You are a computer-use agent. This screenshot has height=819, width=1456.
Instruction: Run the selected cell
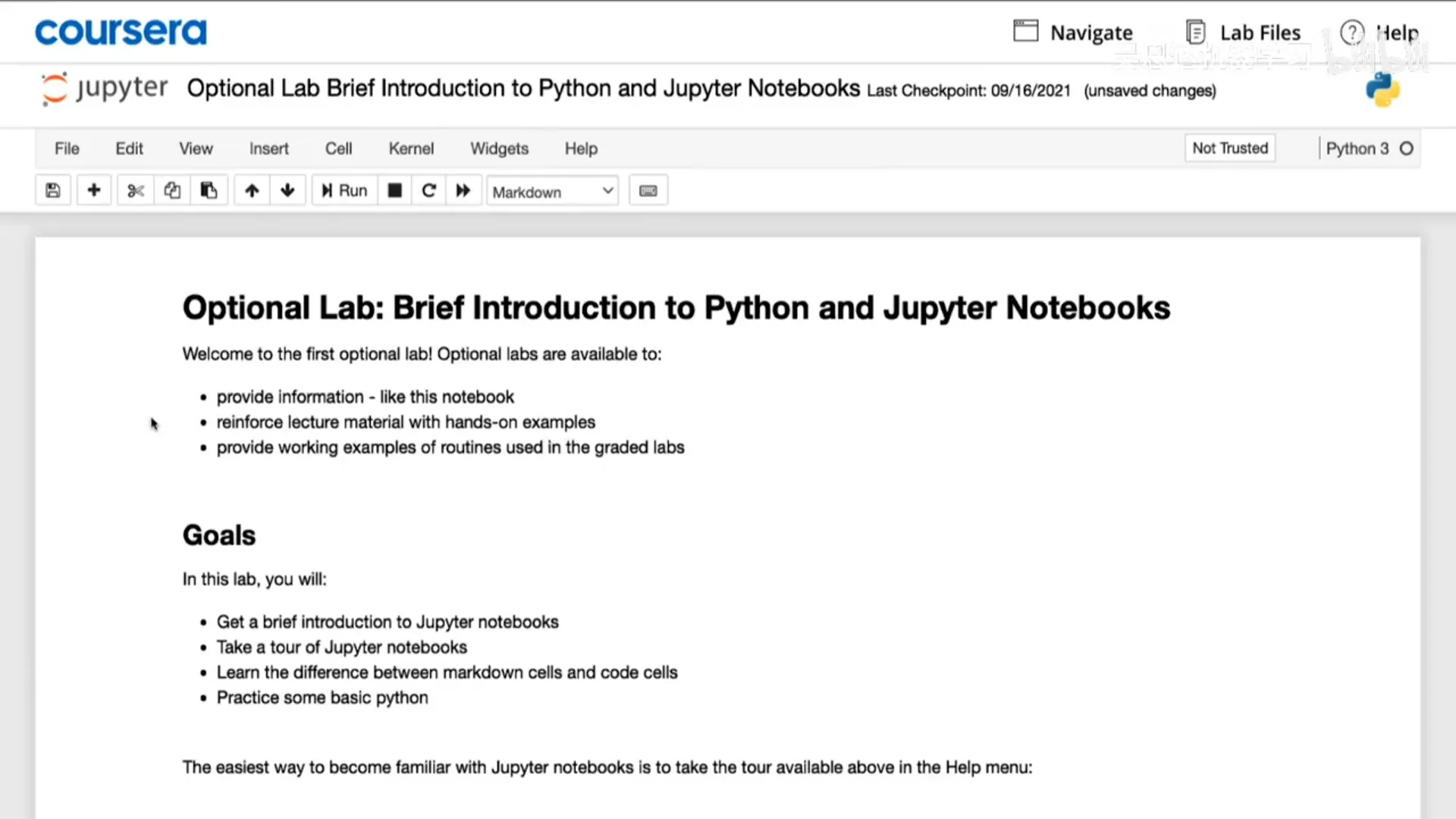click(x=344, y=190)
